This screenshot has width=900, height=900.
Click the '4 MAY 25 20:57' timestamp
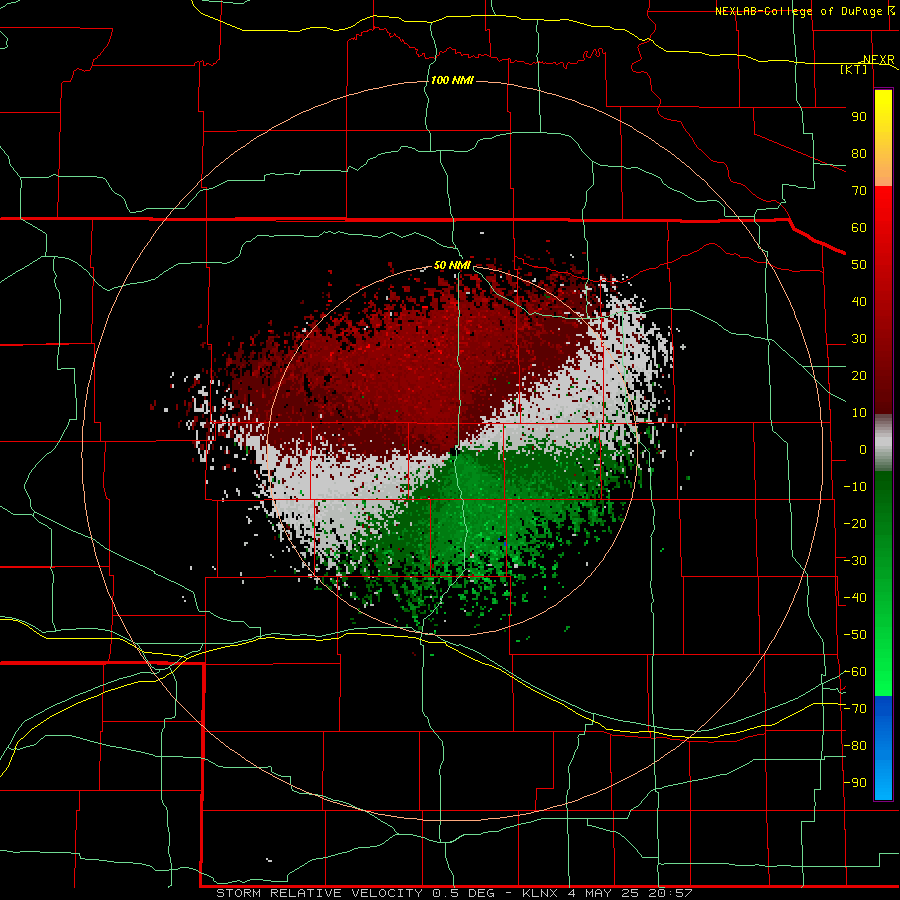point(630,893)
